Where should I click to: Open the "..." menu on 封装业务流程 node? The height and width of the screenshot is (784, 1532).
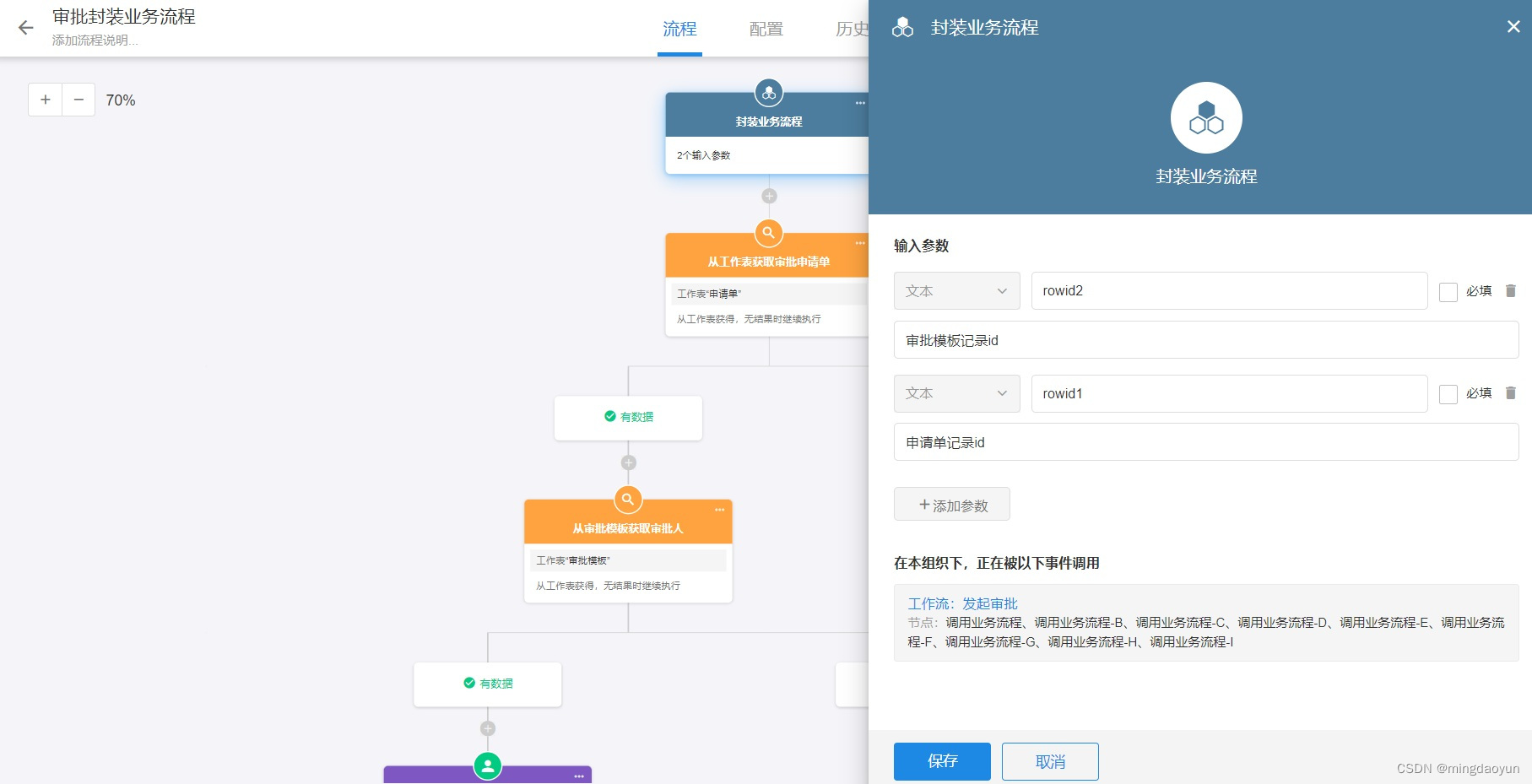pyautogui.click(x=859, y=103)
